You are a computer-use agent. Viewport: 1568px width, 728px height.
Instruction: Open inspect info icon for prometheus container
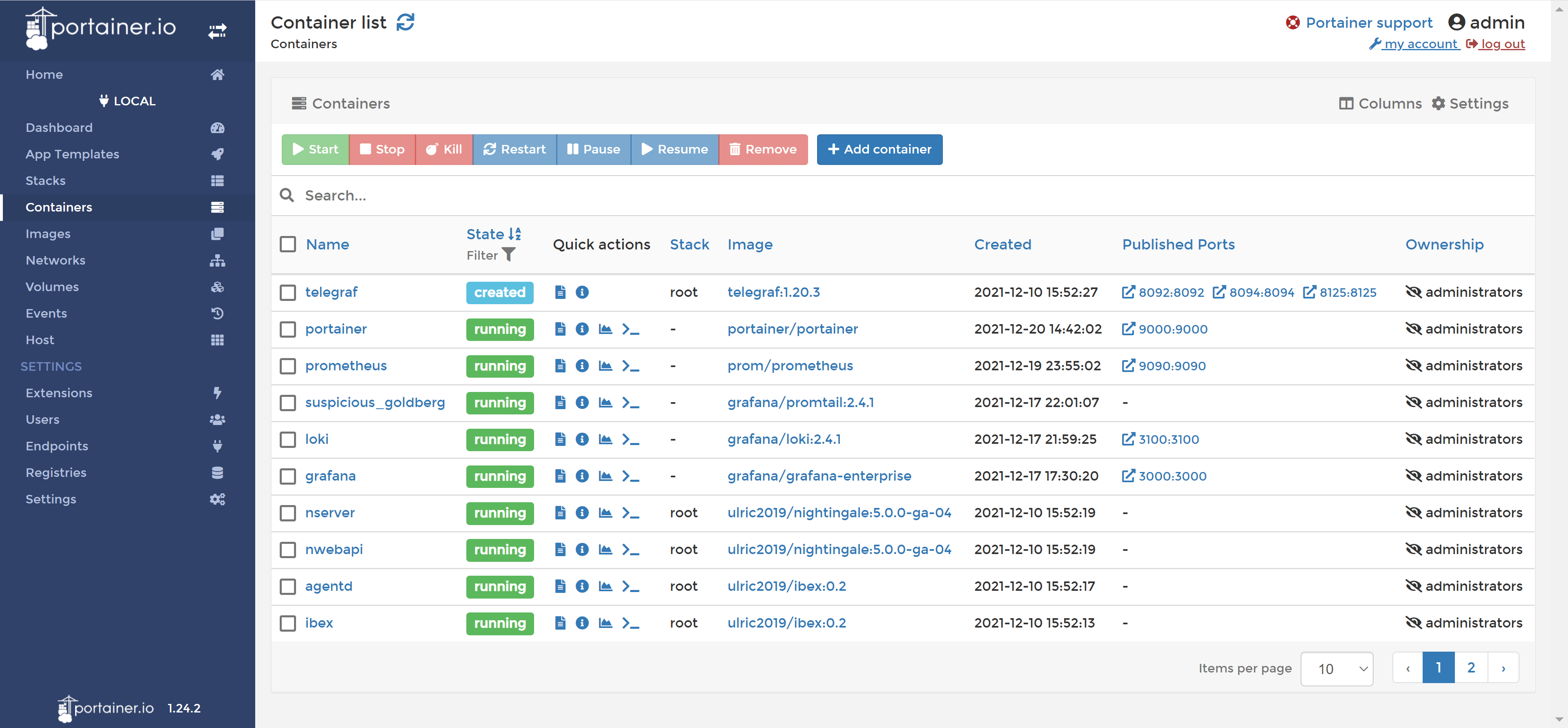click(x=582, y=366)
